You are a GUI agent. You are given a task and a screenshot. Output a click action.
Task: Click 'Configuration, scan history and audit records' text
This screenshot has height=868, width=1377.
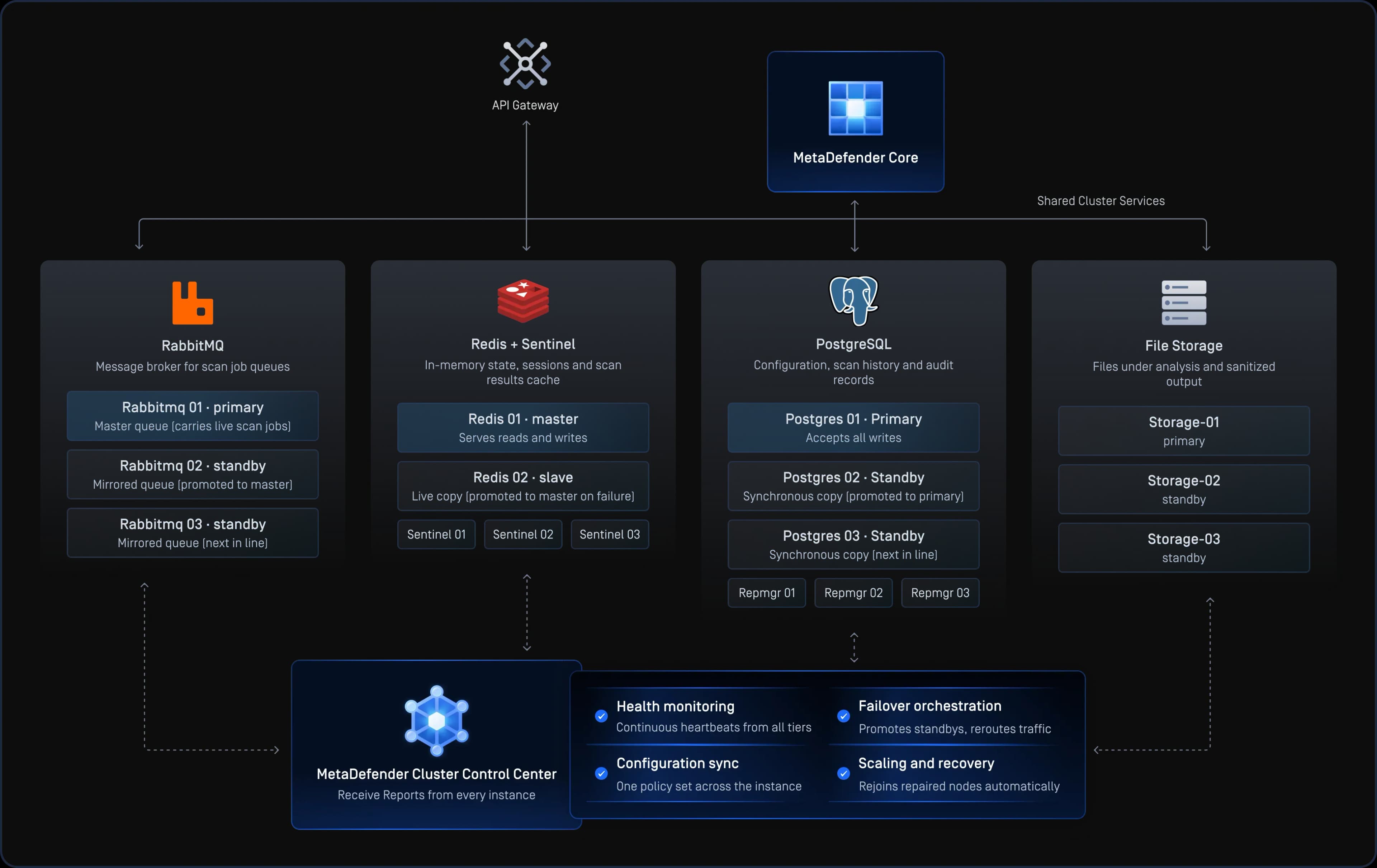click(853, 372)
